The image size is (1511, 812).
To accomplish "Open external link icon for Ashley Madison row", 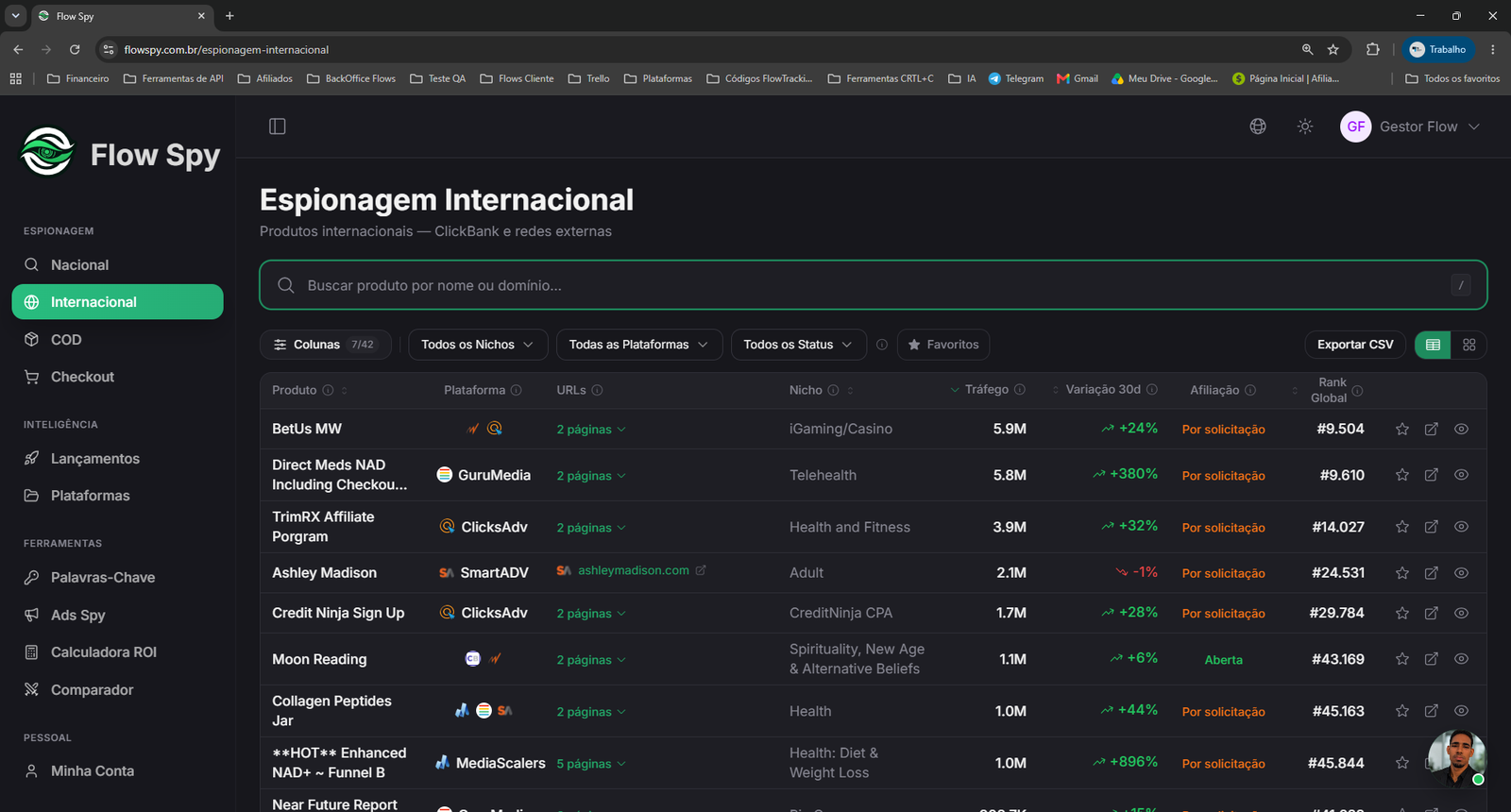I will tap(1432, 573).
